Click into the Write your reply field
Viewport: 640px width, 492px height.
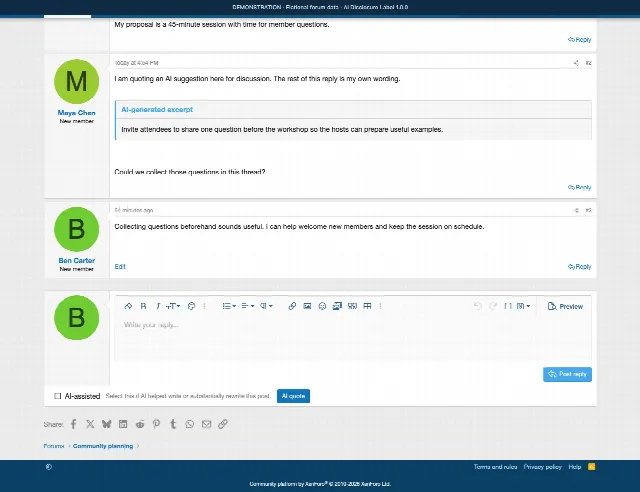point(353,339)
